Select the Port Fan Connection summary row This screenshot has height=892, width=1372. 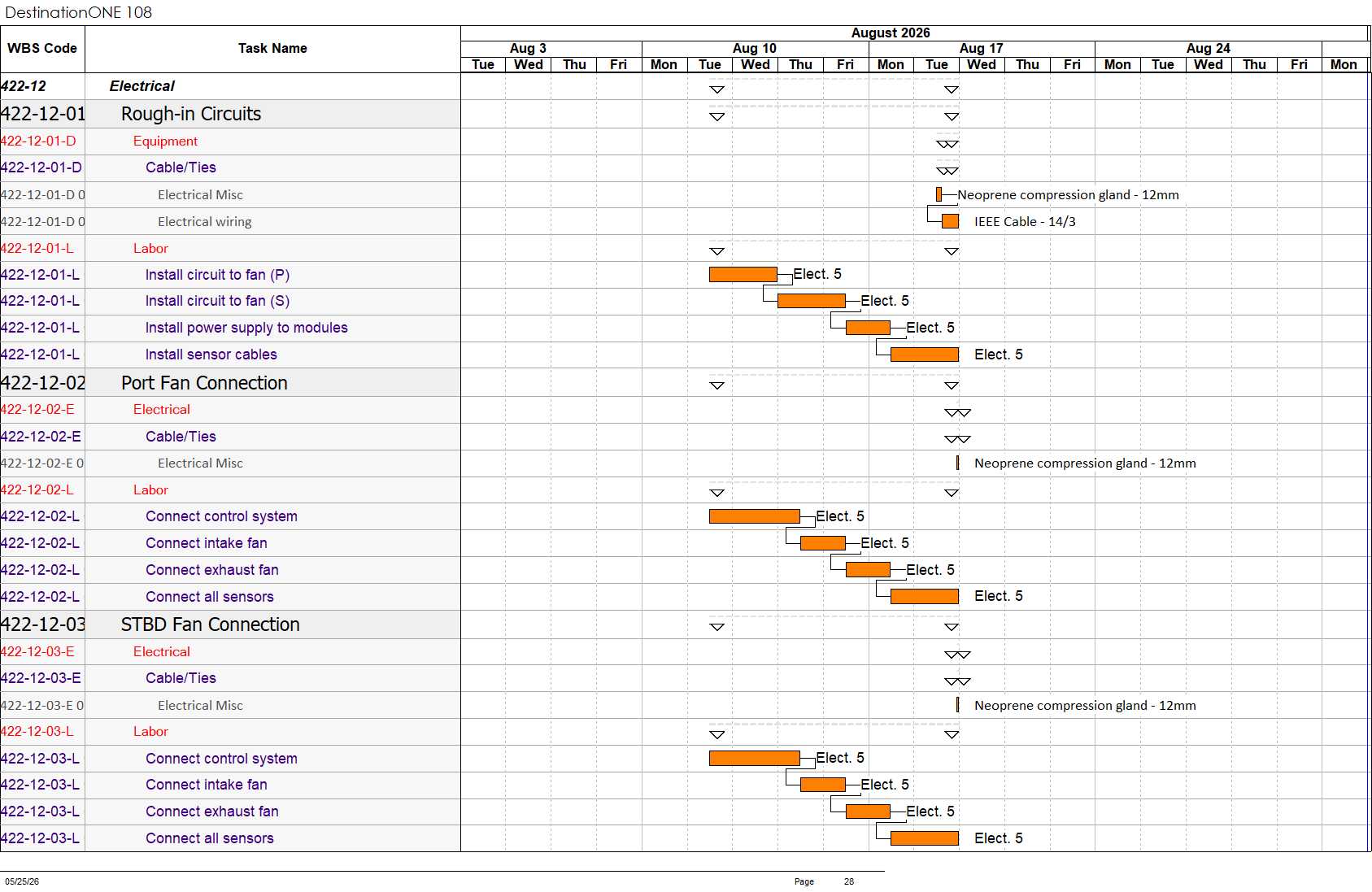tap(230, 383)
